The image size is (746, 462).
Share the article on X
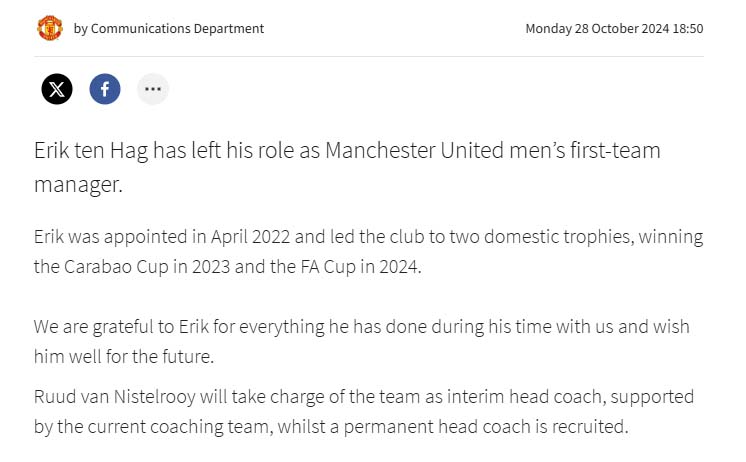click(x=57, y=89)
